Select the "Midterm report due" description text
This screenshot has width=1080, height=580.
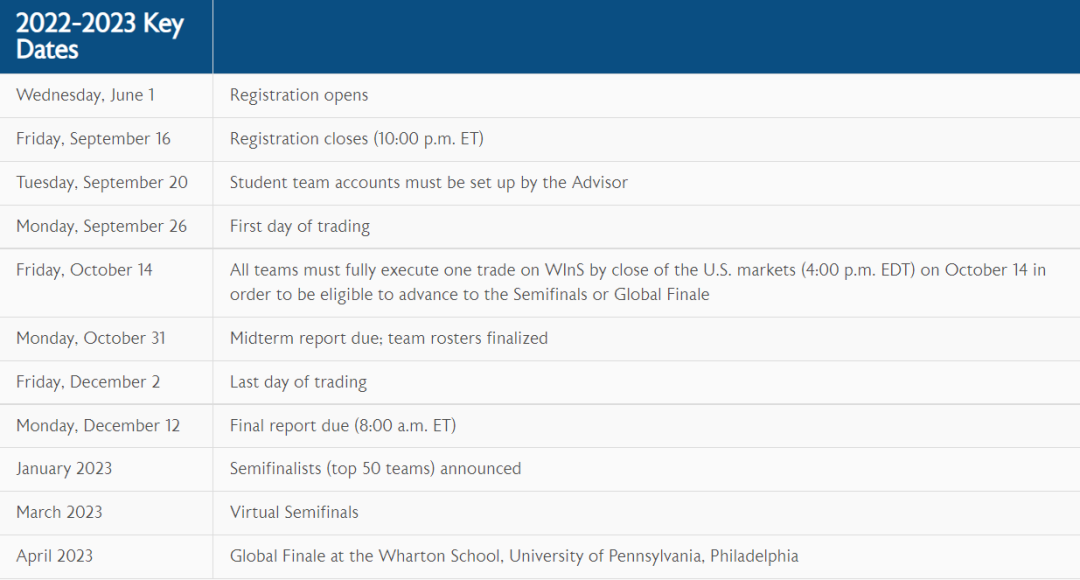[x=389, y=338]
